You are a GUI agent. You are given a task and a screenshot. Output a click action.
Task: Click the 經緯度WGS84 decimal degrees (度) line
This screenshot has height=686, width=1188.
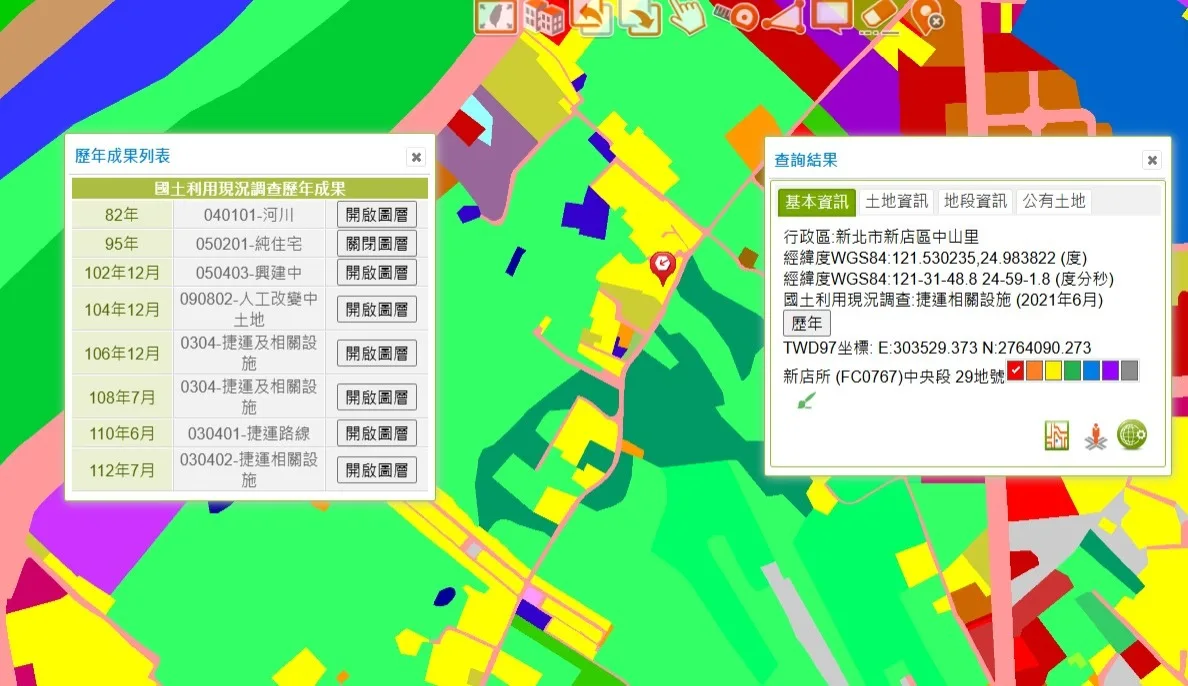click(x=935, y=258)
